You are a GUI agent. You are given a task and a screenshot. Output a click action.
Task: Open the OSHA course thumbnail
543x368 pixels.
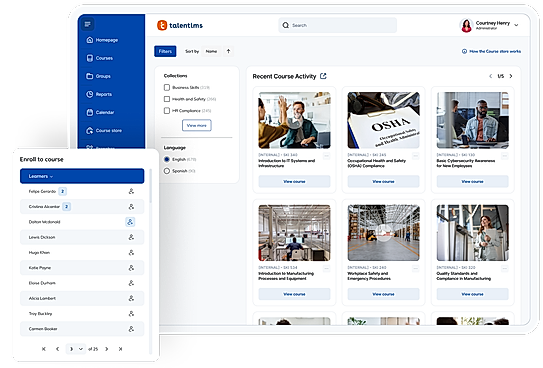coord(383,120)
